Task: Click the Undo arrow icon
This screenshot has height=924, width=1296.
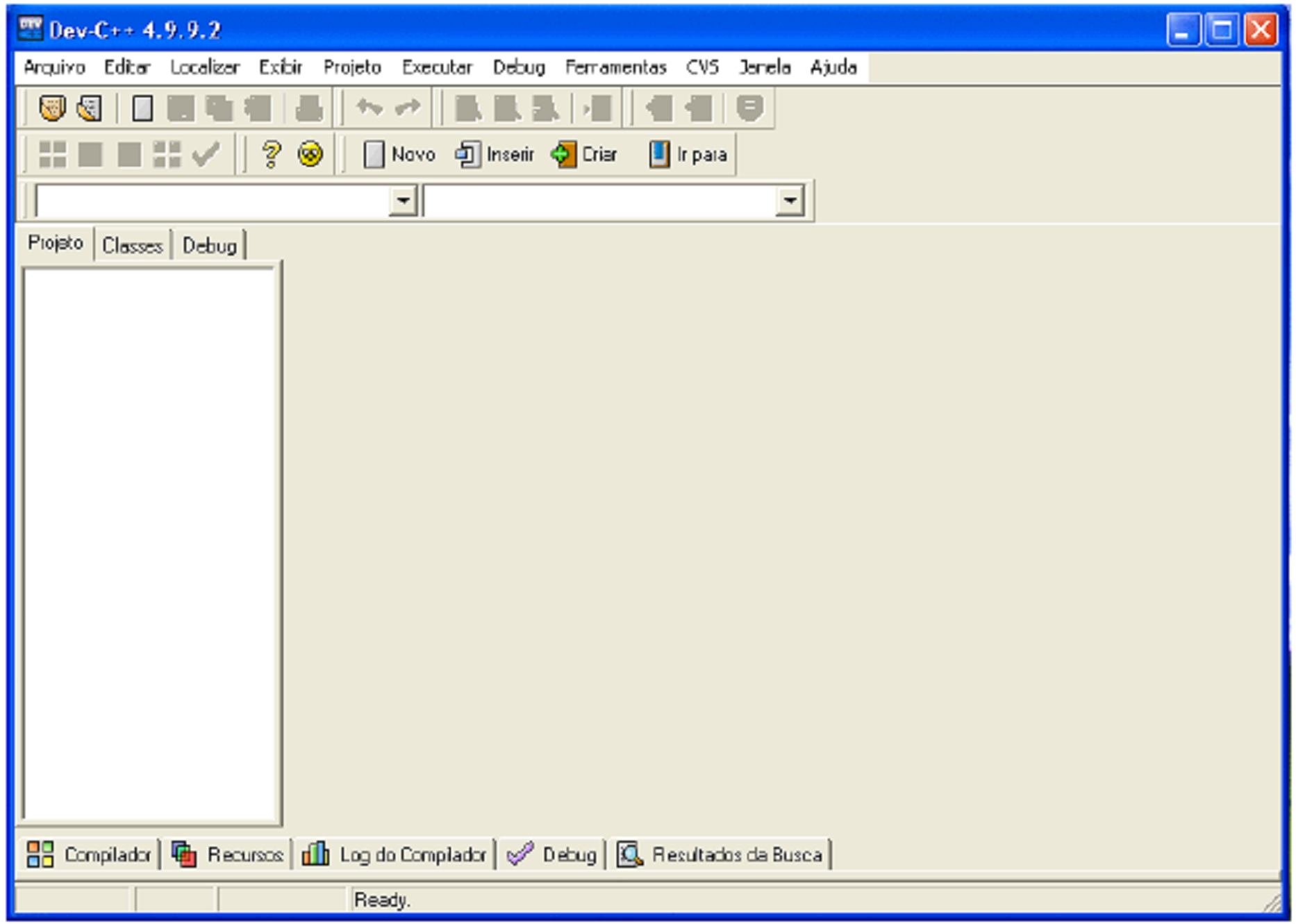Action: (x=369, y=108)
